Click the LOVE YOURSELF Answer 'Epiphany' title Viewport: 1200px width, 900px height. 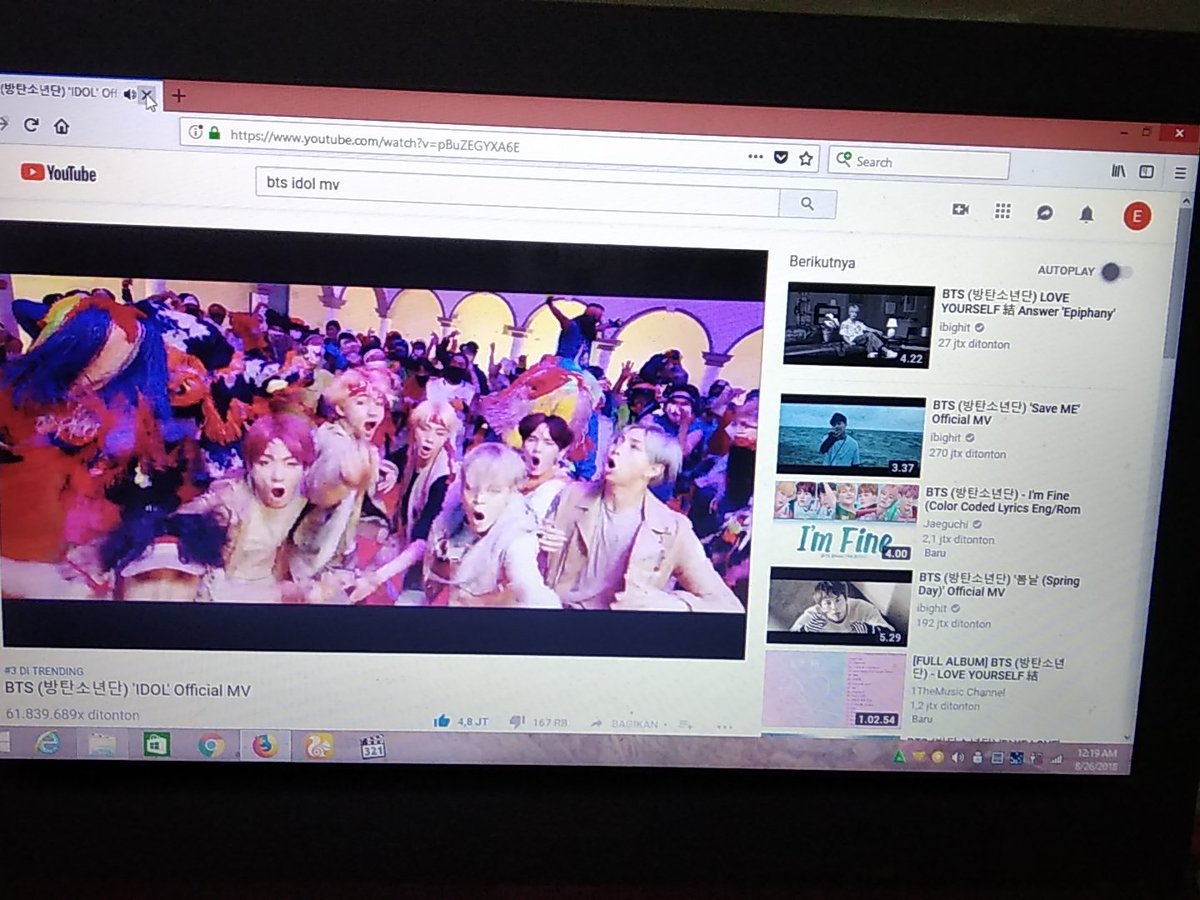(1030, 305)
